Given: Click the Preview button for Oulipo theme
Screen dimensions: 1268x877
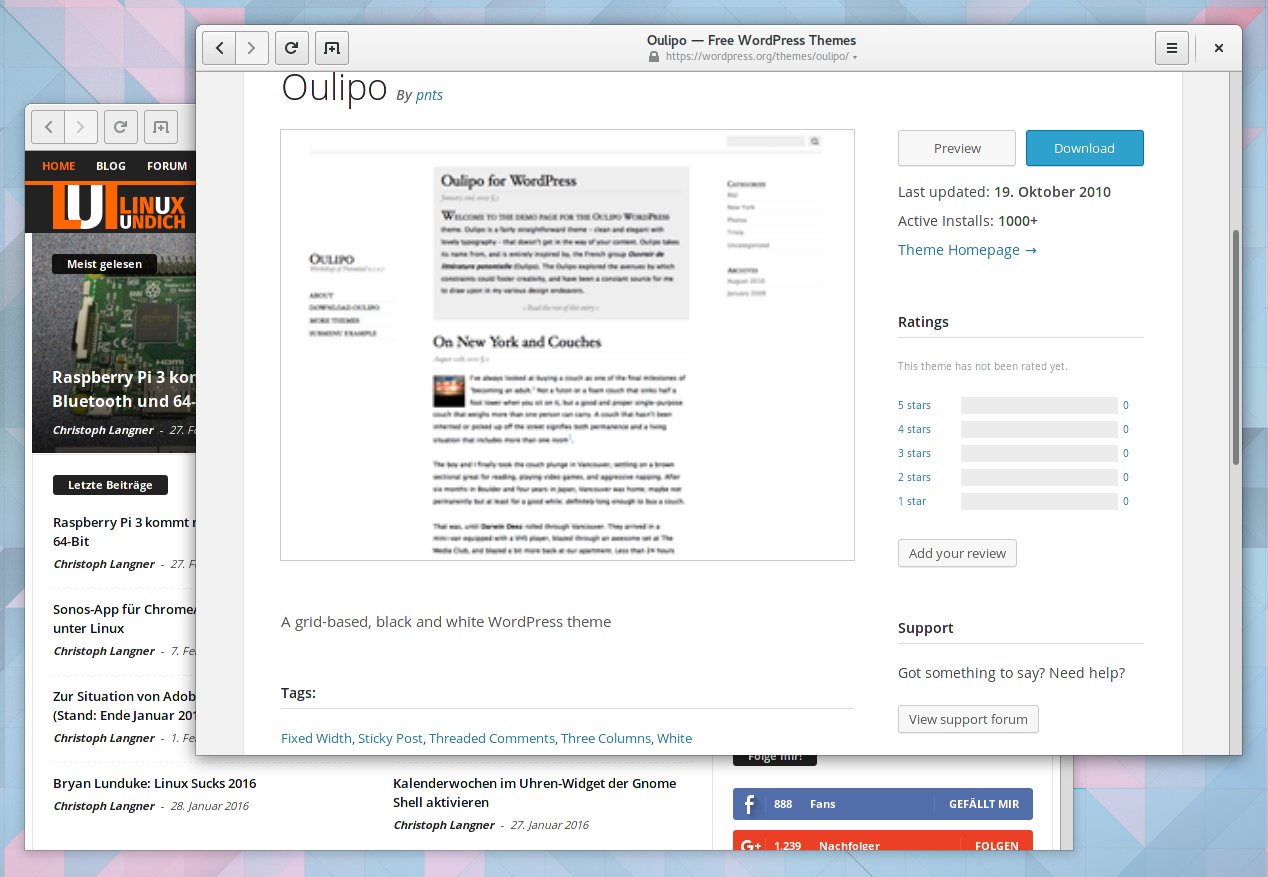Looking at the screenshot, I should [x=957, y=148].
